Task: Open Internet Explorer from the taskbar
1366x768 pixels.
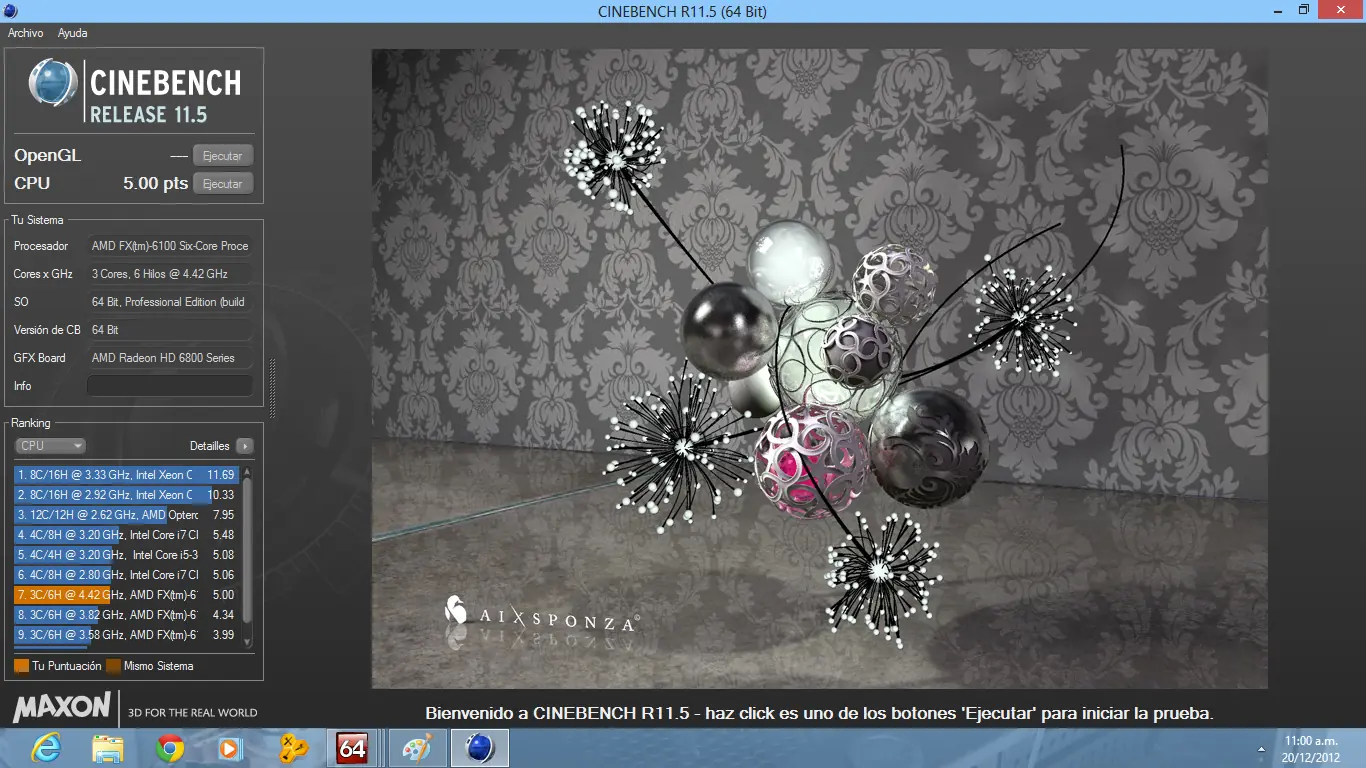Action: click(46, 748)
